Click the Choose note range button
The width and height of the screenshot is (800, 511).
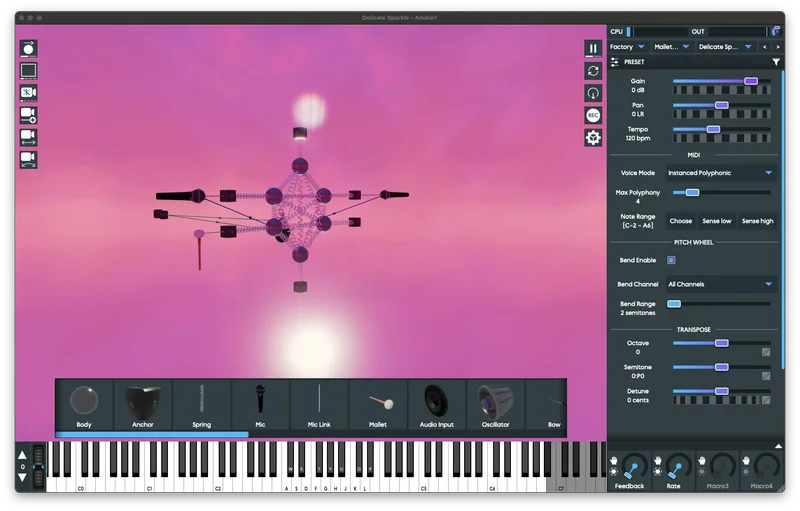tap(681, 221)
